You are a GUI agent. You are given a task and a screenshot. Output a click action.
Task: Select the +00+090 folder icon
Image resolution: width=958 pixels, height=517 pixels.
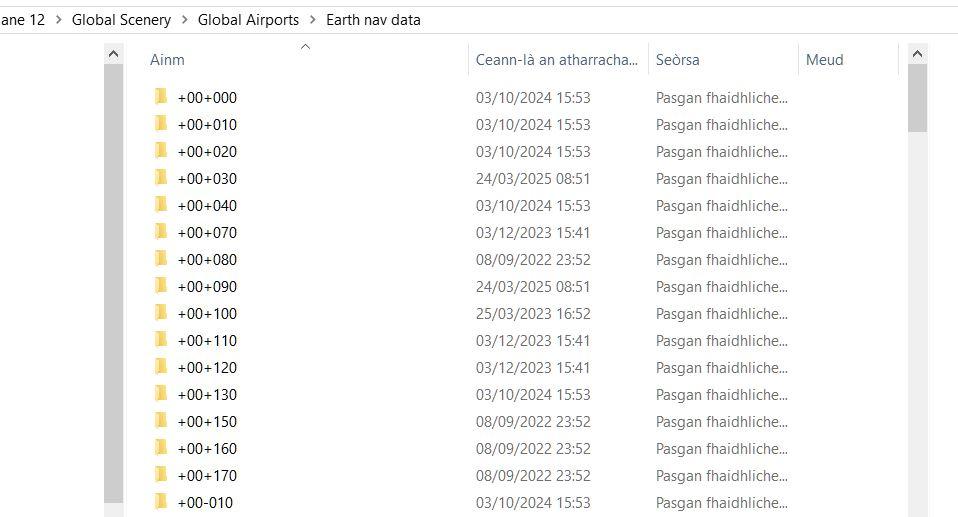click(160, 286)
